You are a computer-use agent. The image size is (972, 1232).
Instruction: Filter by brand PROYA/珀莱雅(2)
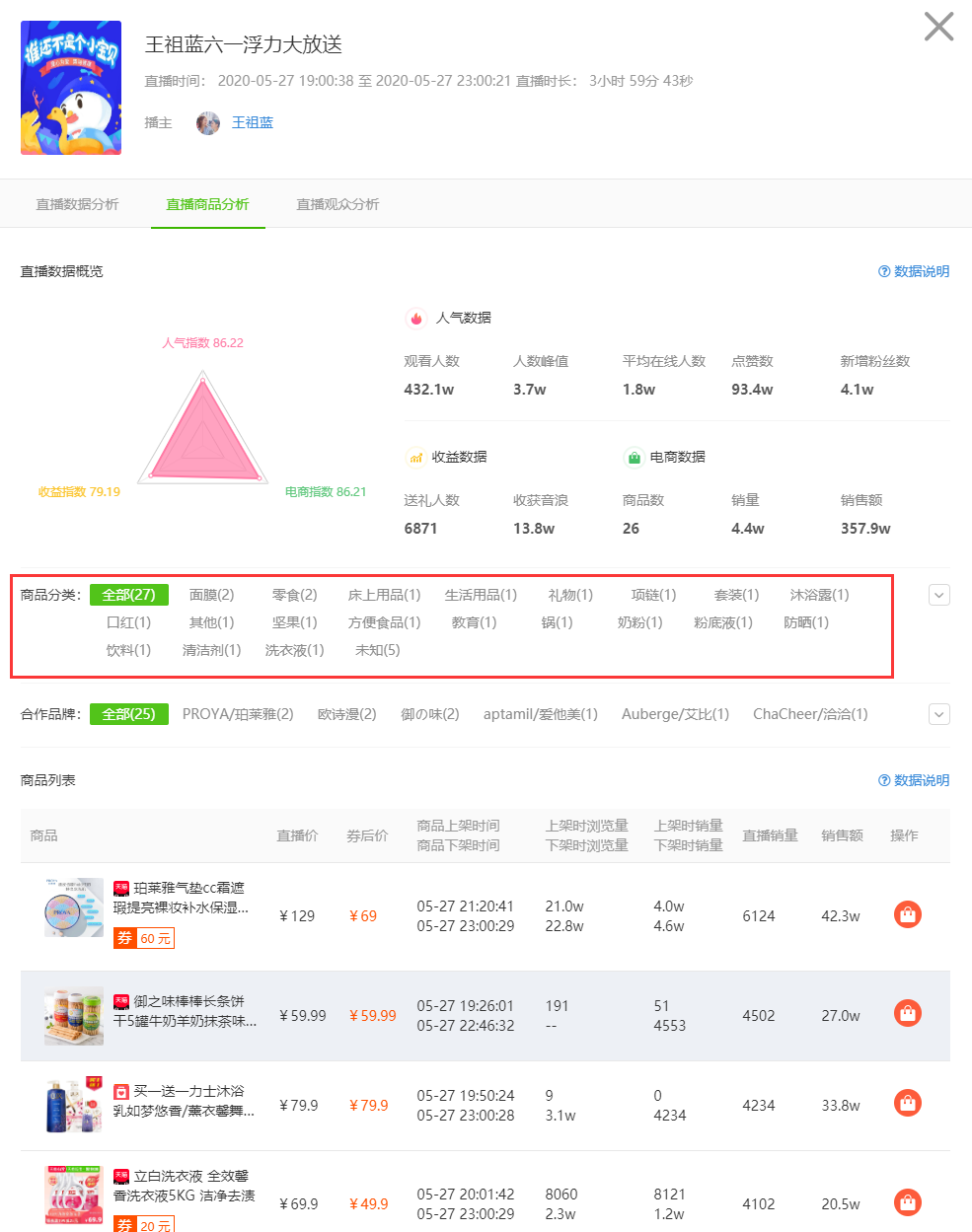(238, 714)
